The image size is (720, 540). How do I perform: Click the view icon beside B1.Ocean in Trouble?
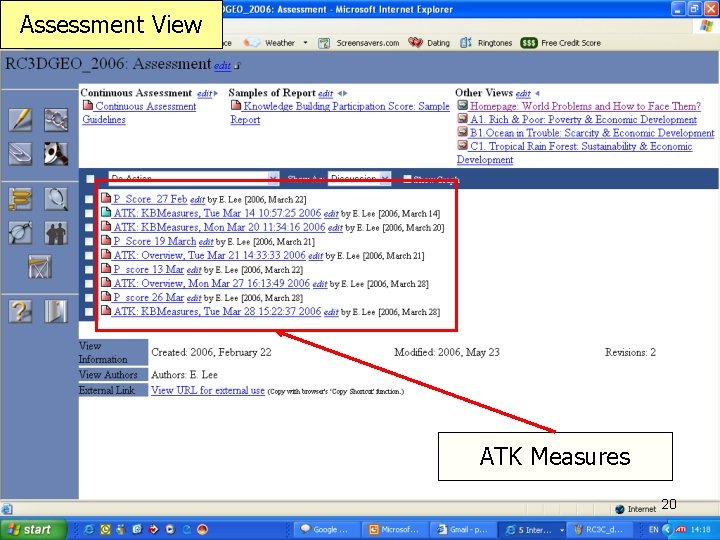462,132
